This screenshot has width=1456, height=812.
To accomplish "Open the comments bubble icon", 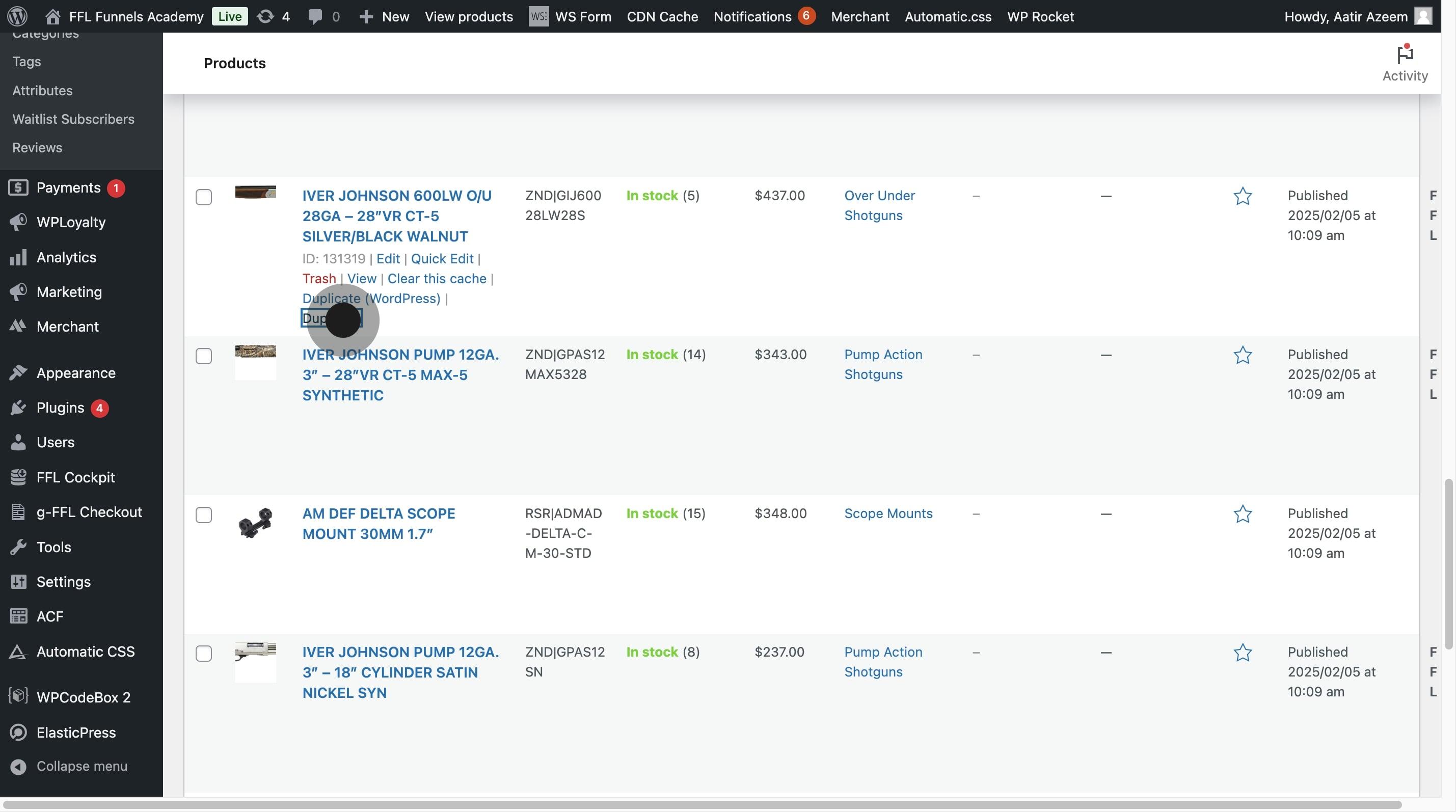I will (315, 16).
